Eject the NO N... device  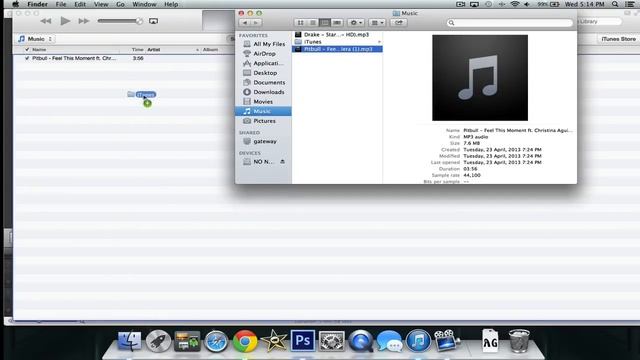tap(282, 162)
